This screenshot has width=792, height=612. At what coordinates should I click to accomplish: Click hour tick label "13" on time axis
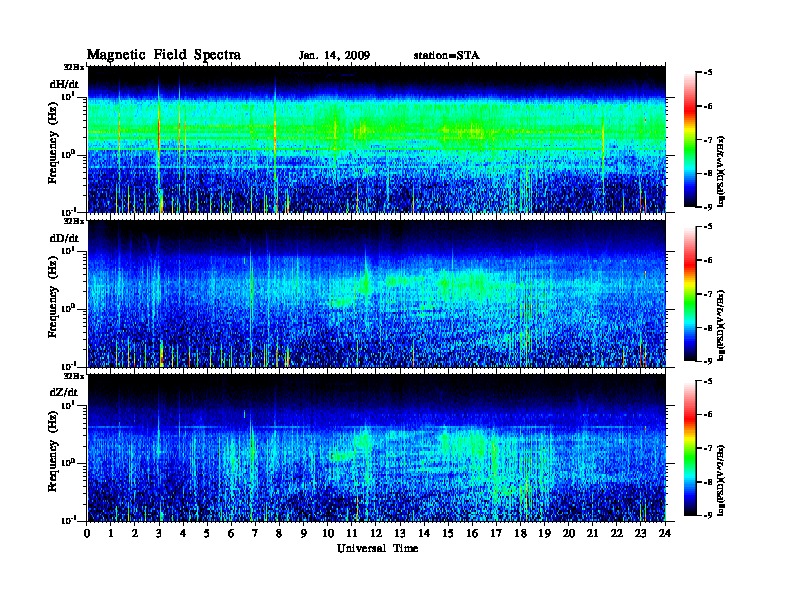tap(400, 533)
